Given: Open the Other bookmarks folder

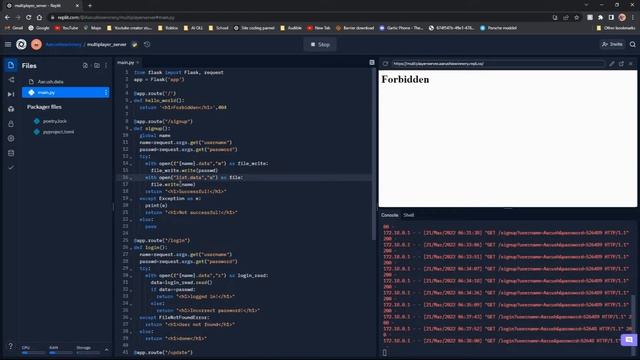Looking at the screenshot, I should (616, 28).
